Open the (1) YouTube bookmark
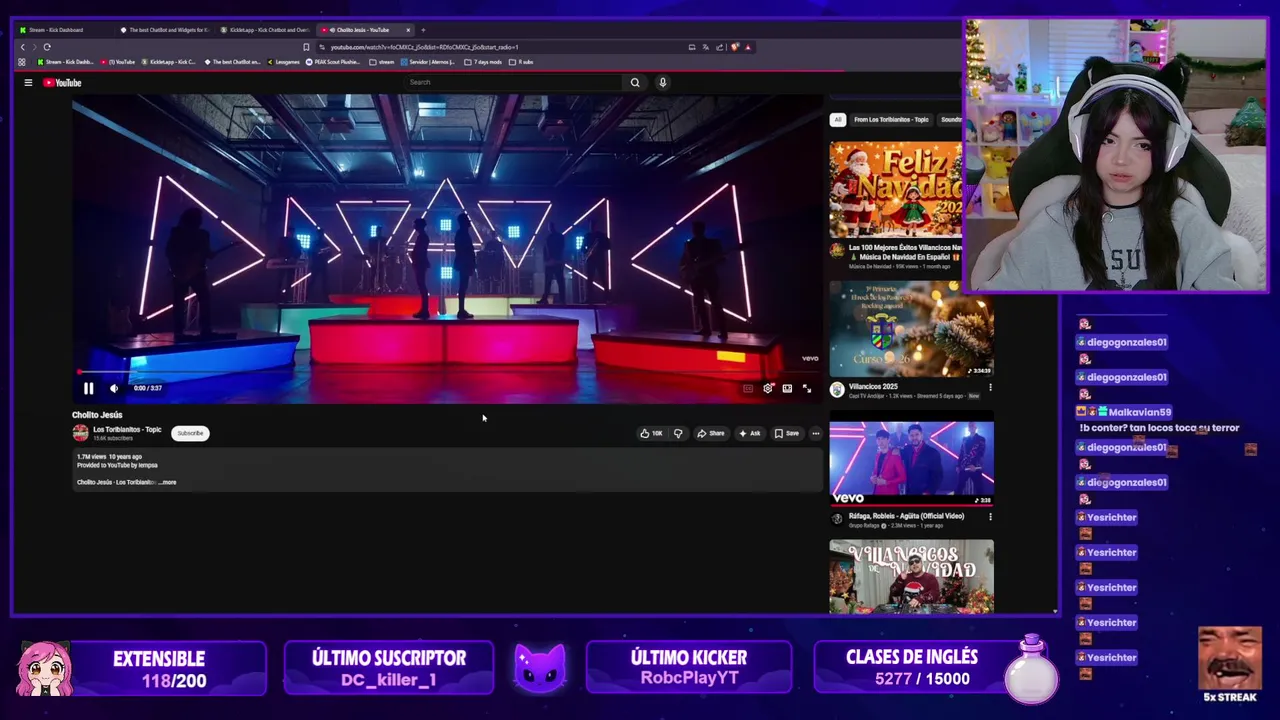The width and height of the screenshot is (1280, 720). point(118,62)
